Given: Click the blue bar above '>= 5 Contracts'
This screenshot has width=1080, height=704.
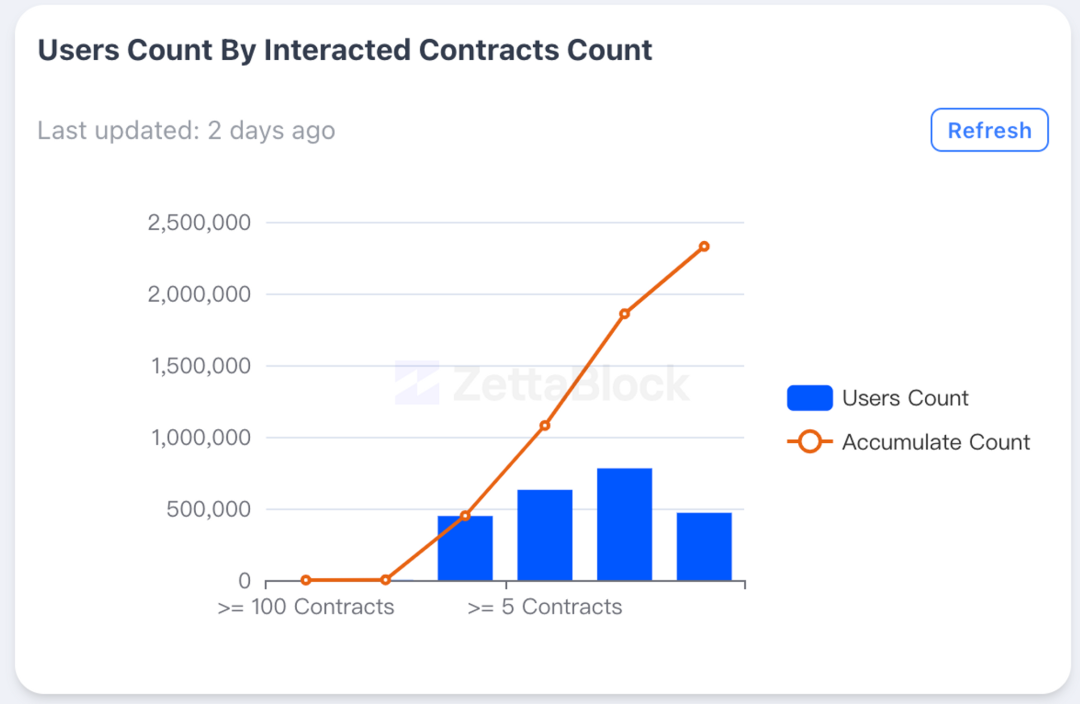Looking at the screenshot, I should pos(545,535).
